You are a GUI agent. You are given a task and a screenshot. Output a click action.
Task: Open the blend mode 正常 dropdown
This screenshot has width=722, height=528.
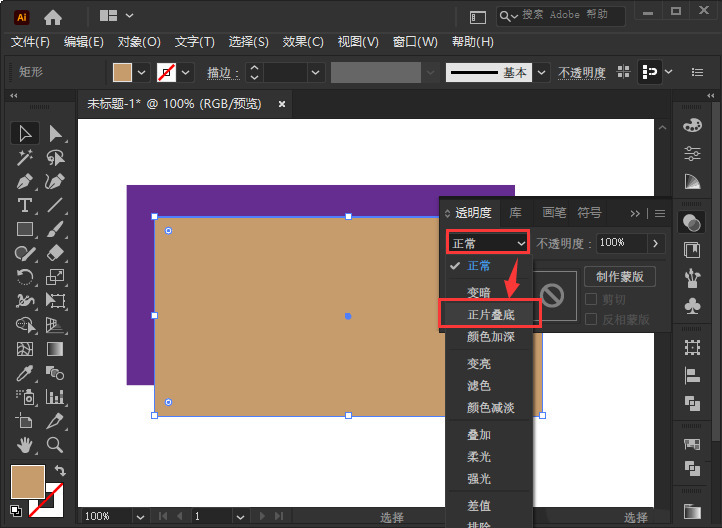[488, 243]
